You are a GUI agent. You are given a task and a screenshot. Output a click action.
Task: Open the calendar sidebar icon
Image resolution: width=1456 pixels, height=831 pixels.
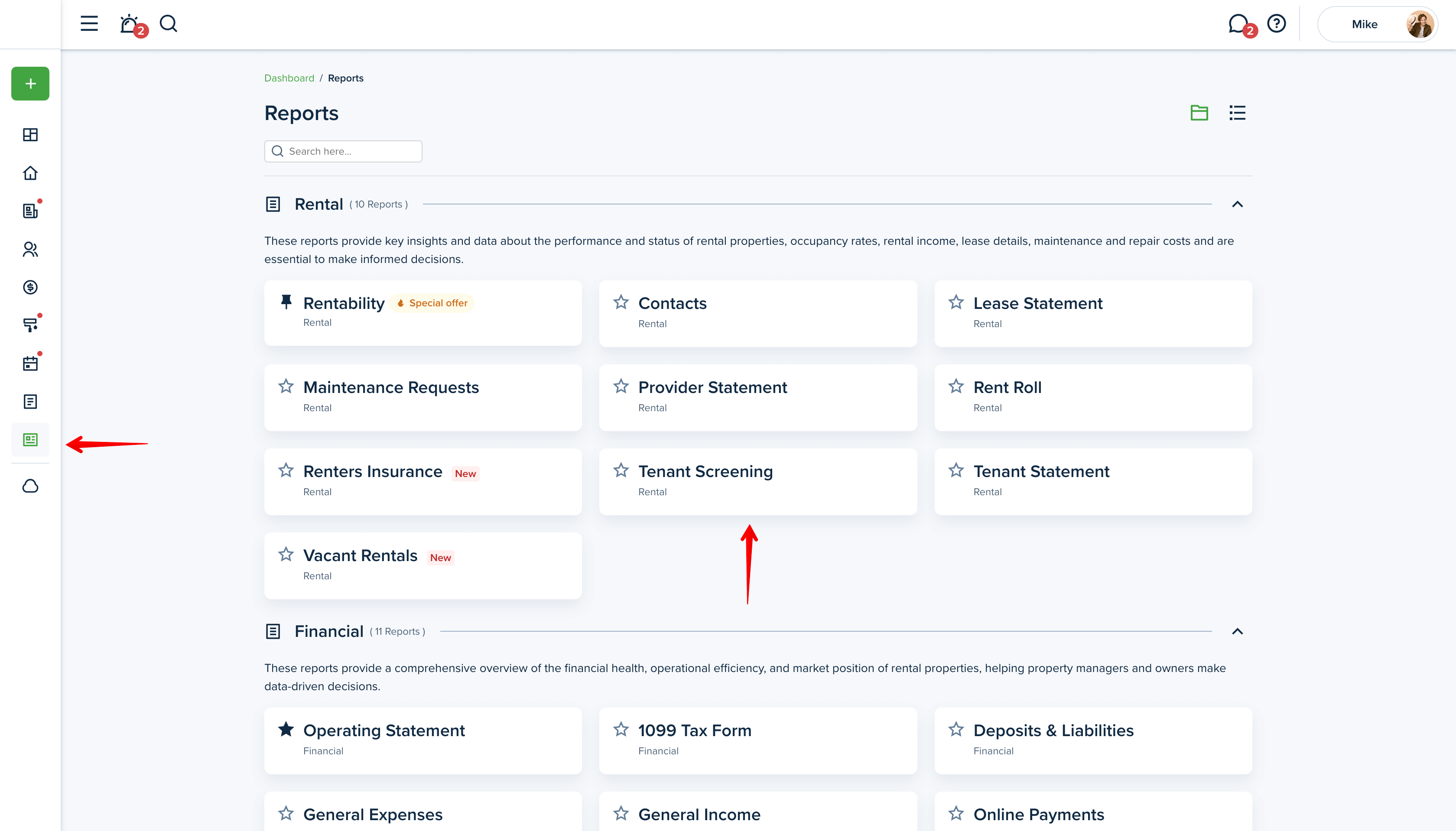pos(30,363)
